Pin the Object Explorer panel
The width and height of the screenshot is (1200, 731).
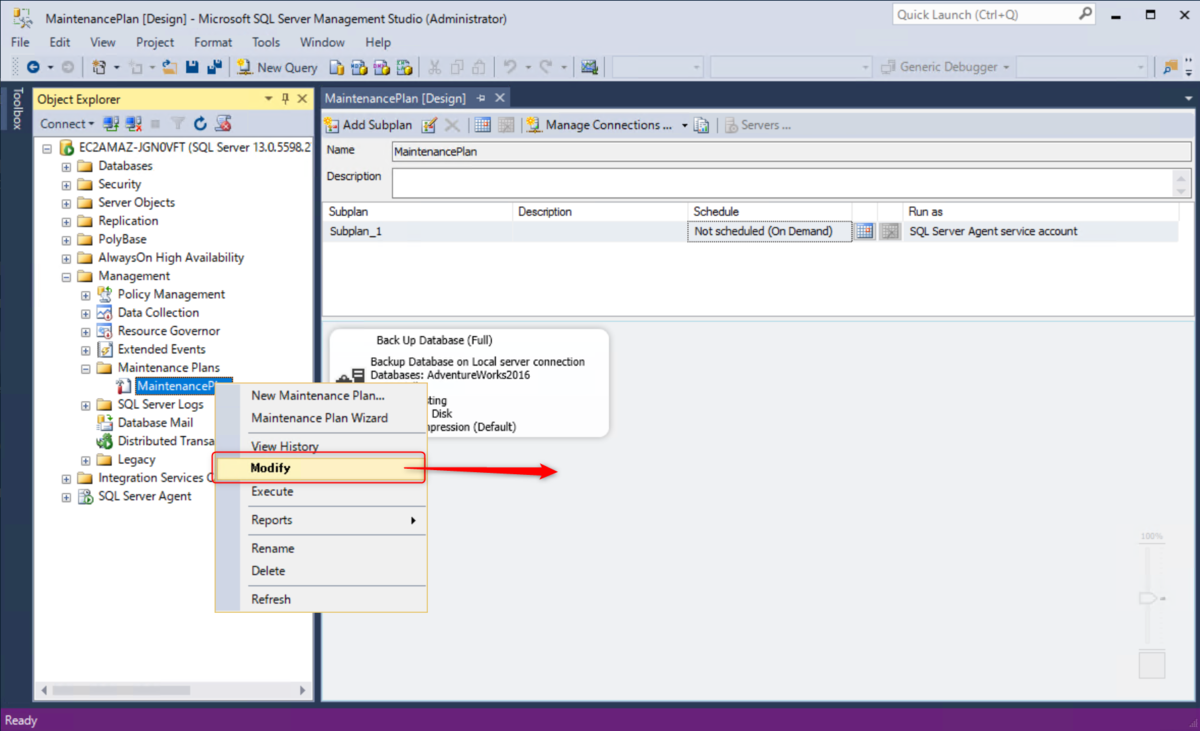(x=285, y=99)
